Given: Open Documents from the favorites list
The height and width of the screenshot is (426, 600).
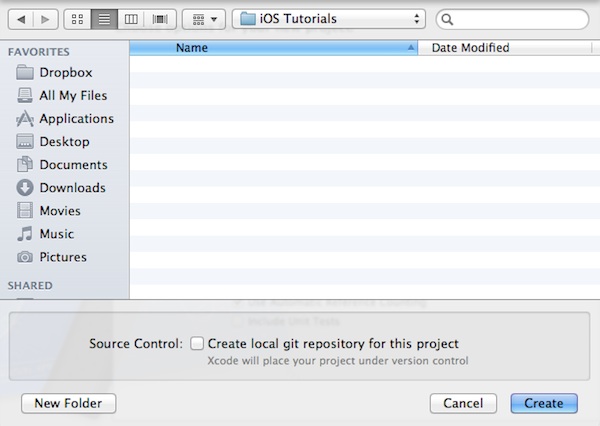Looking at the screenshot, I should click(x=73, y=164).
